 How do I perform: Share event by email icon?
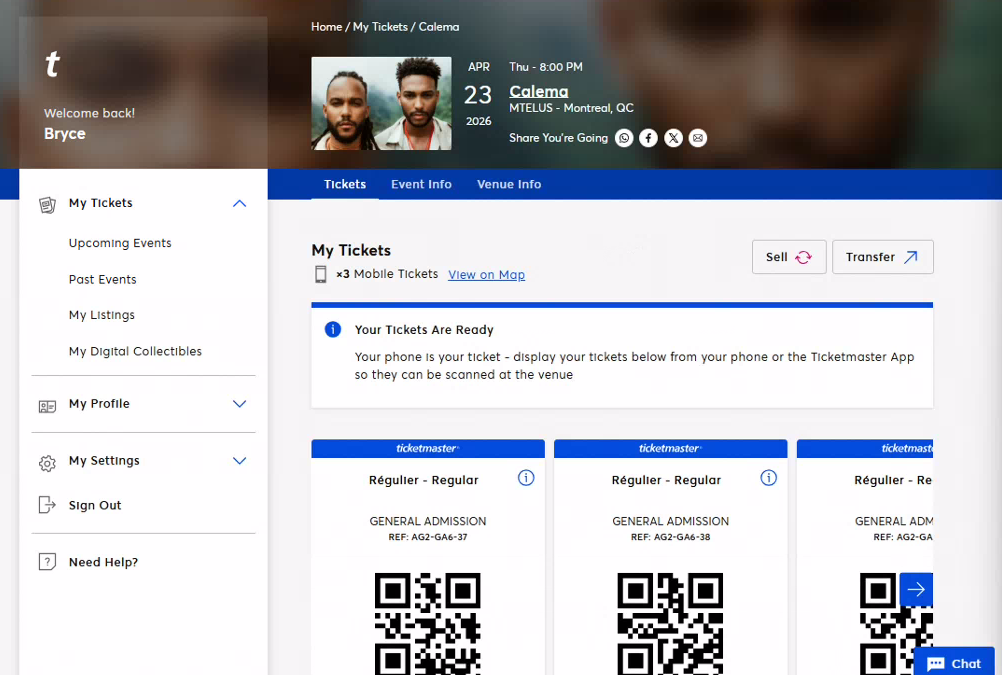coord(698,138)
